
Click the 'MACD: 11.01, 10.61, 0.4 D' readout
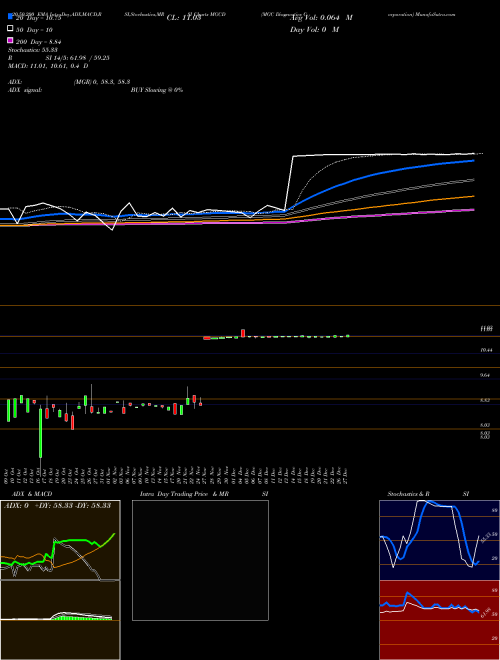pos(48,66)
